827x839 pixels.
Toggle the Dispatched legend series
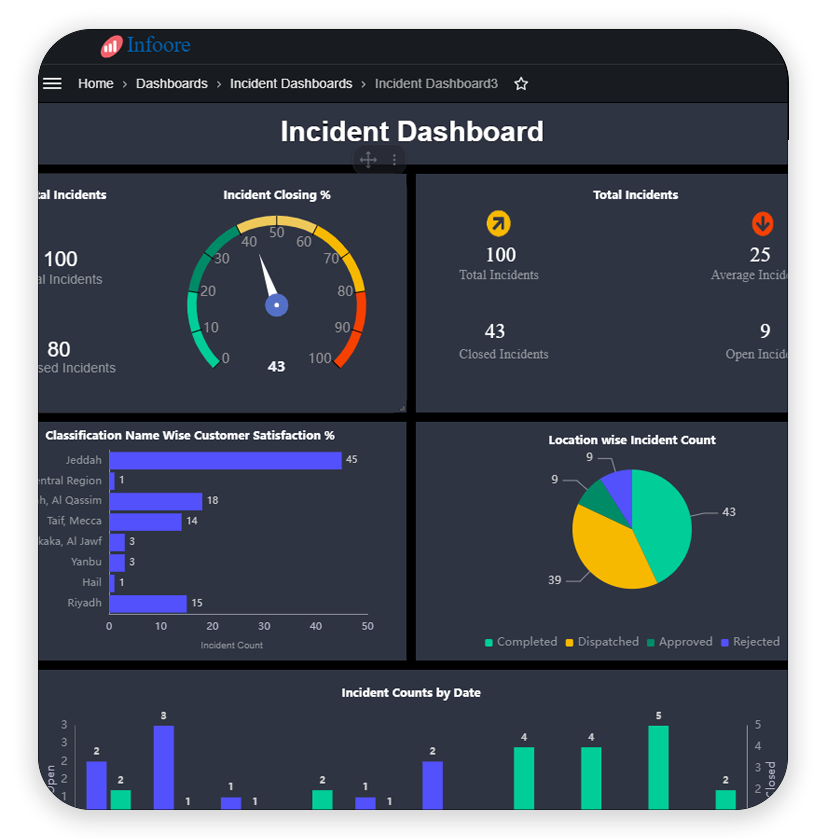point(602,642)
